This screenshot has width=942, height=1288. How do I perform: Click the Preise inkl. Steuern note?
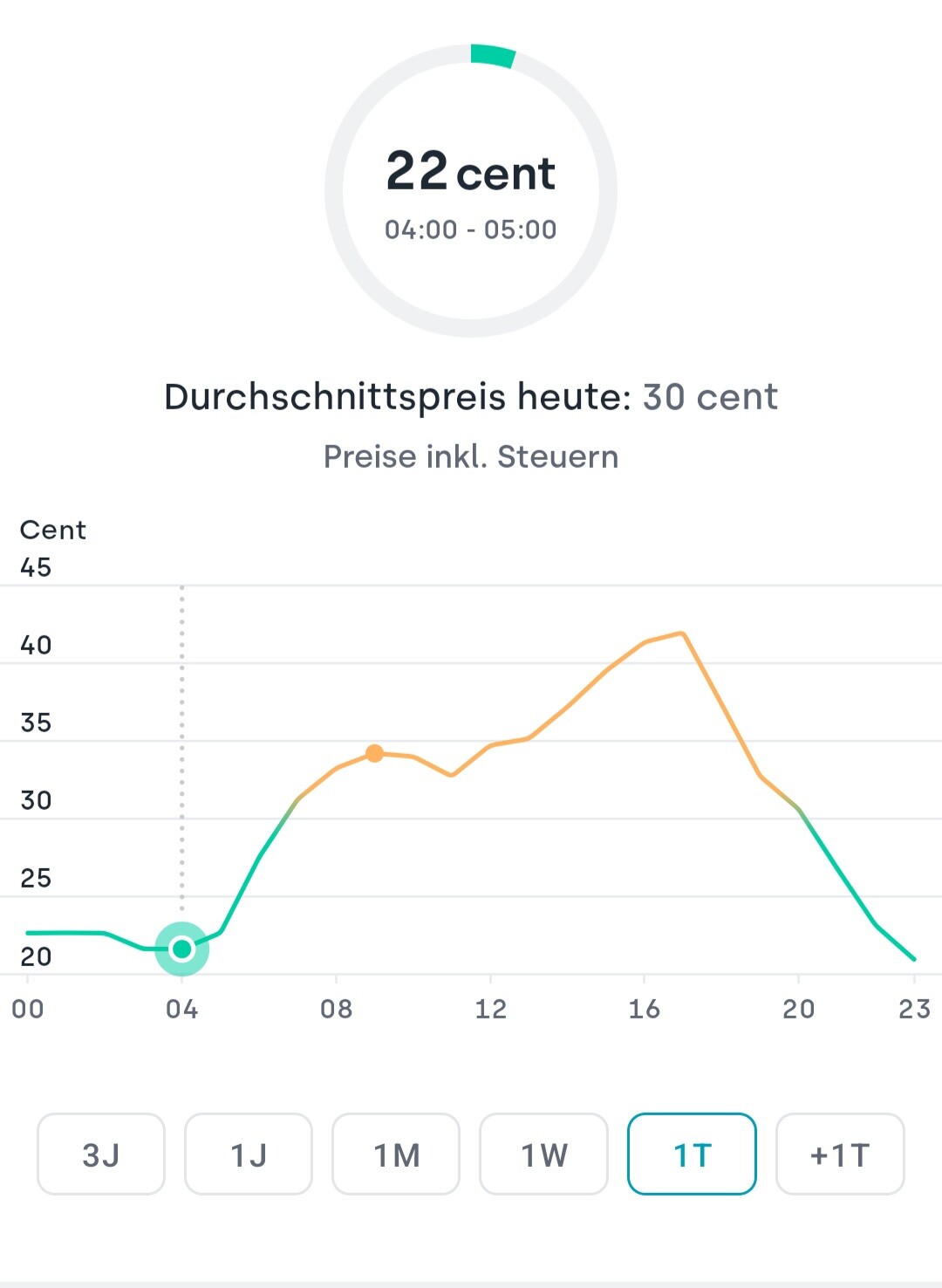[x=470, y=456]
